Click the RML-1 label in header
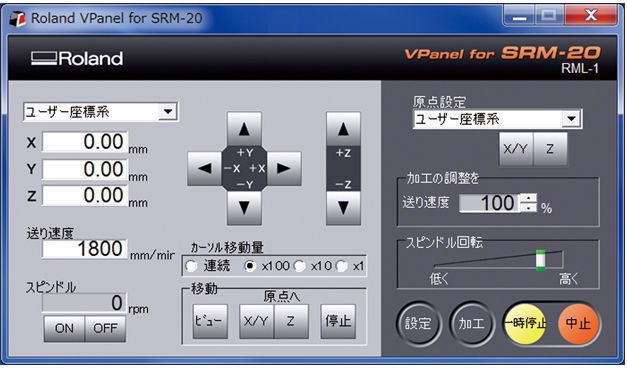Viewport: 627px width, 370px height. coord(580,69)
